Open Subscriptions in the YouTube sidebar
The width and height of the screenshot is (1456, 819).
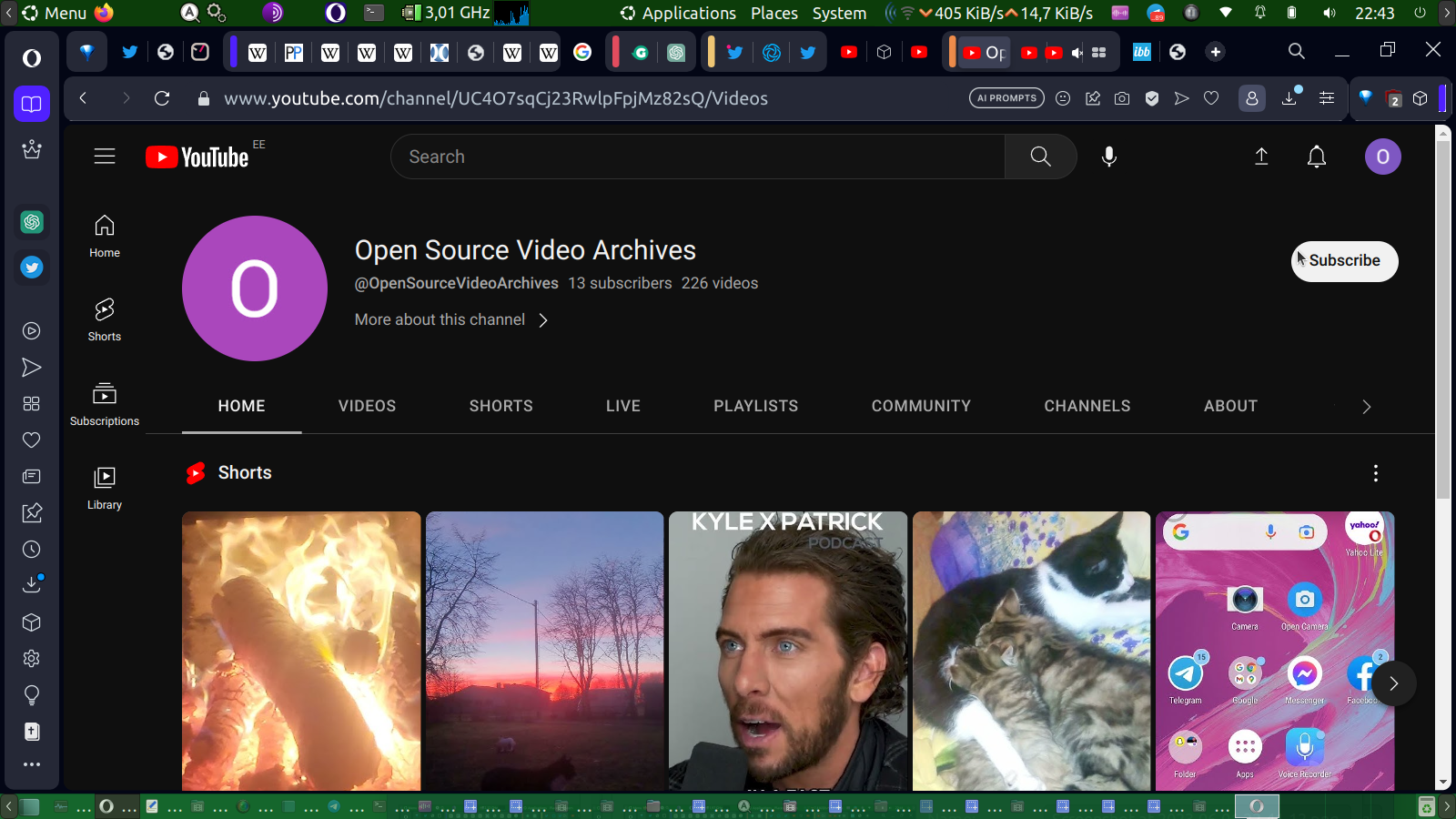[105, 404]
